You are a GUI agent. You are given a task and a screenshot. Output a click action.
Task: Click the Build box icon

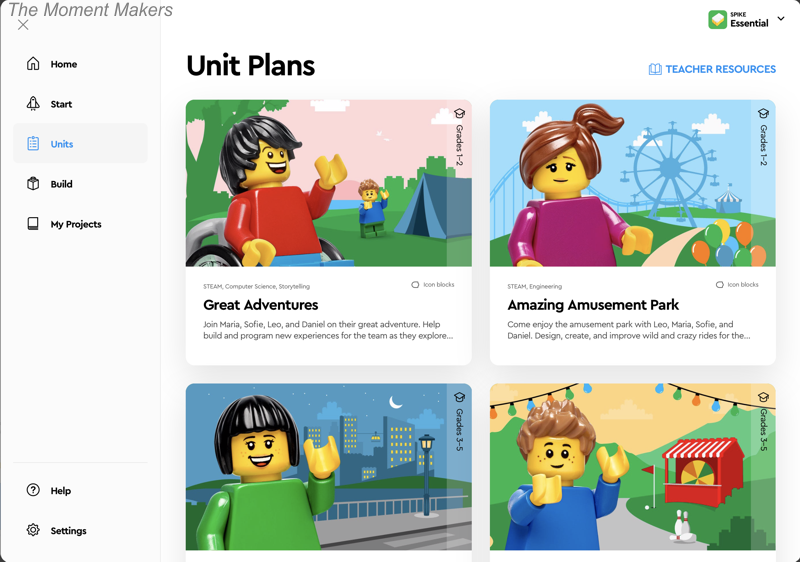click(33, 184)
